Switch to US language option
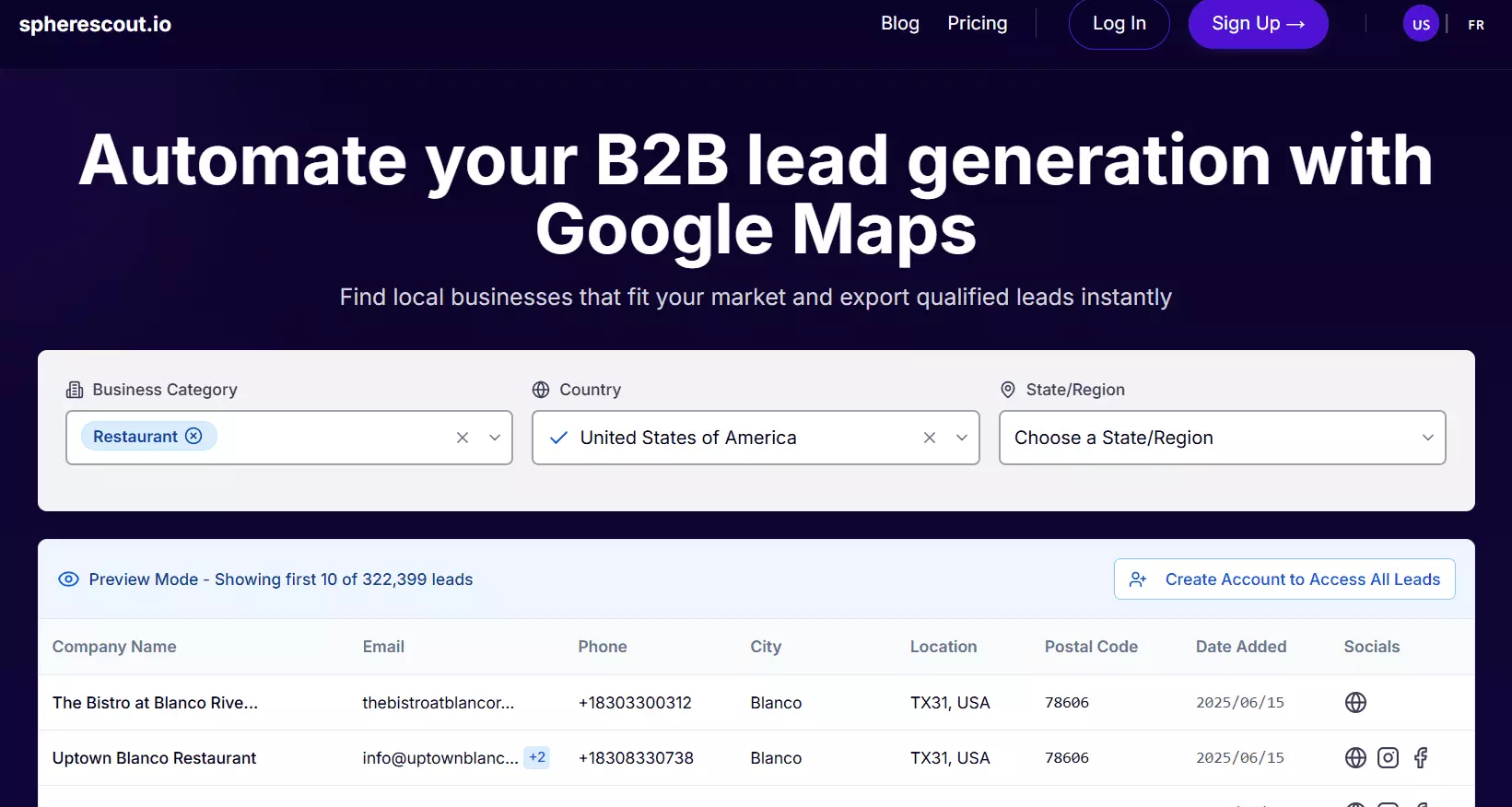 (x=1421, y=25)
